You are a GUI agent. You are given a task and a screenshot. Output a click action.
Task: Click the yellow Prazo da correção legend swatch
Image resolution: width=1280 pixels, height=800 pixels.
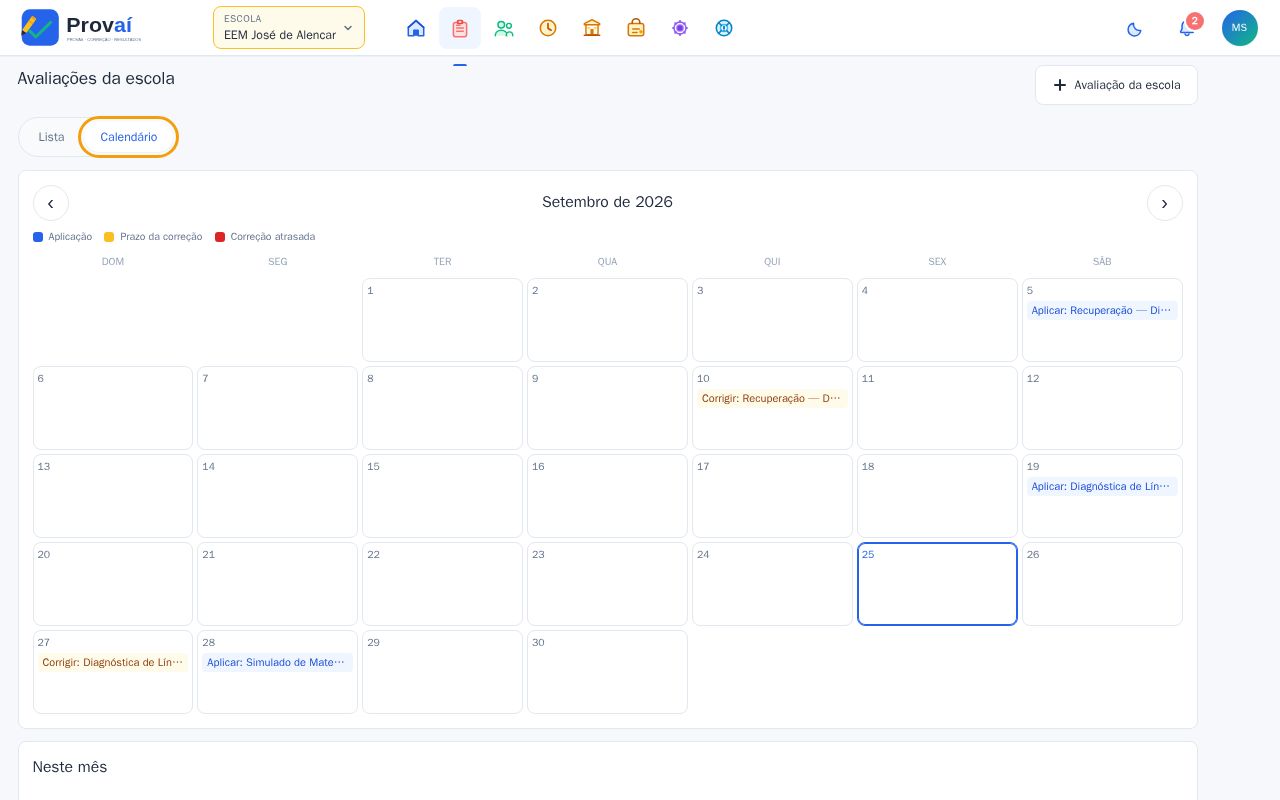point(109,237)
